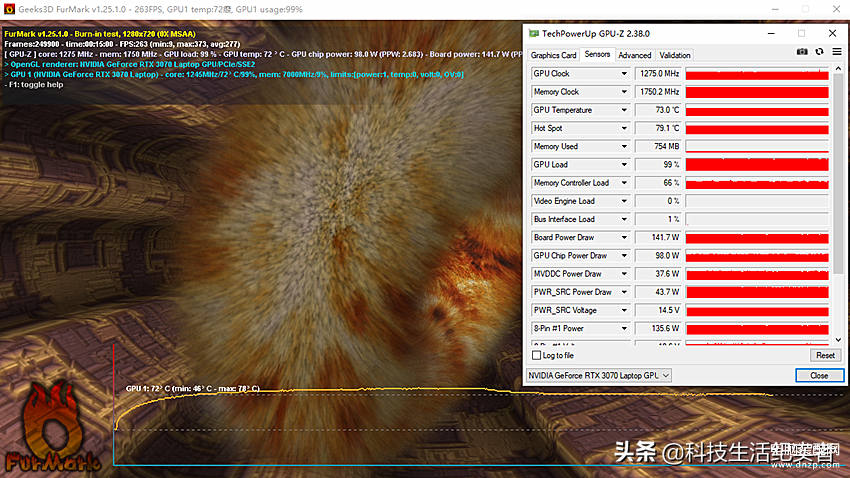Open the MVDDC Power Draw dropdown
Viewport: 850px width, 478px height.
click(x=624, y=274)
